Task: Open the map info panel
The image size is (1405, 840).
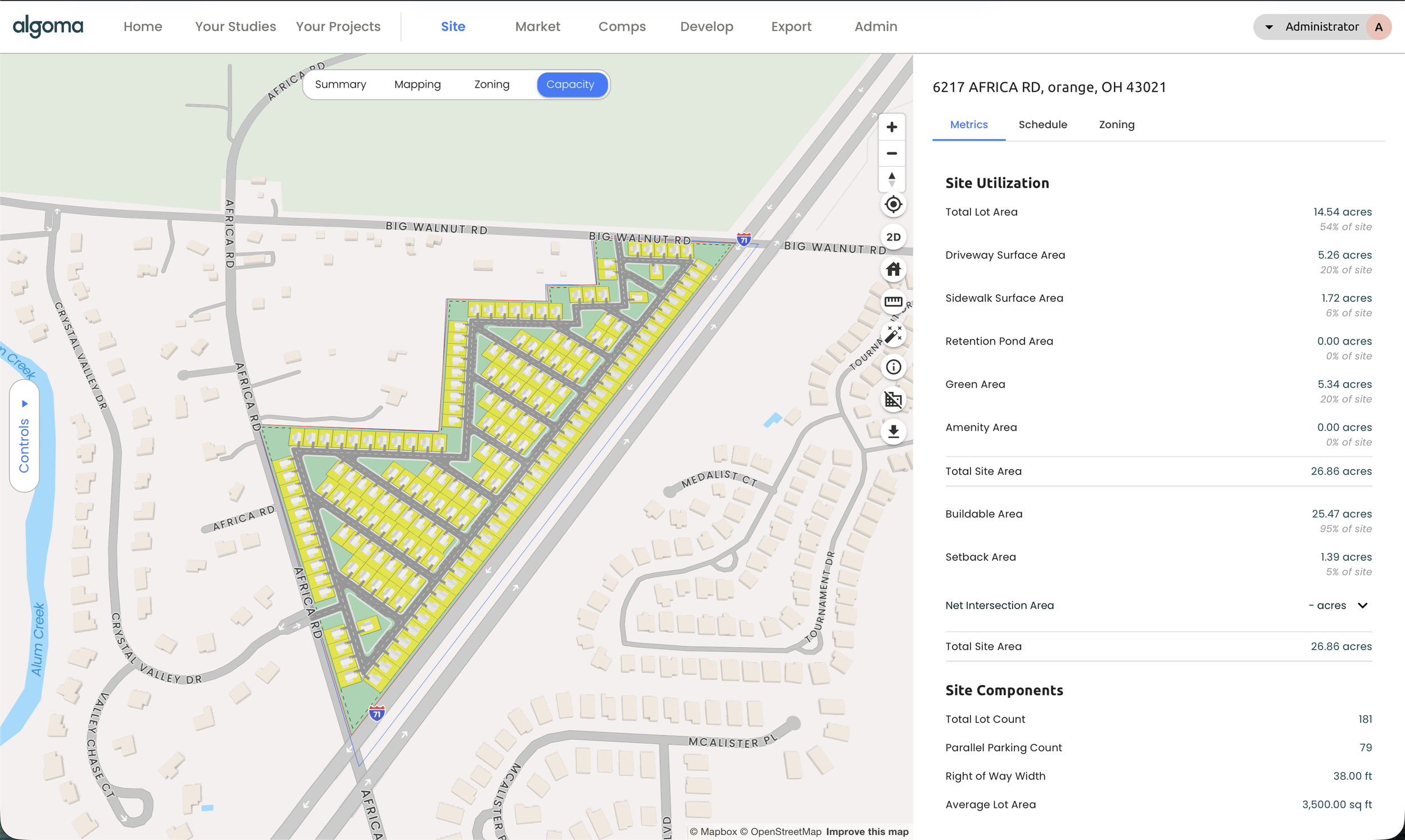Action: [893, 367]
